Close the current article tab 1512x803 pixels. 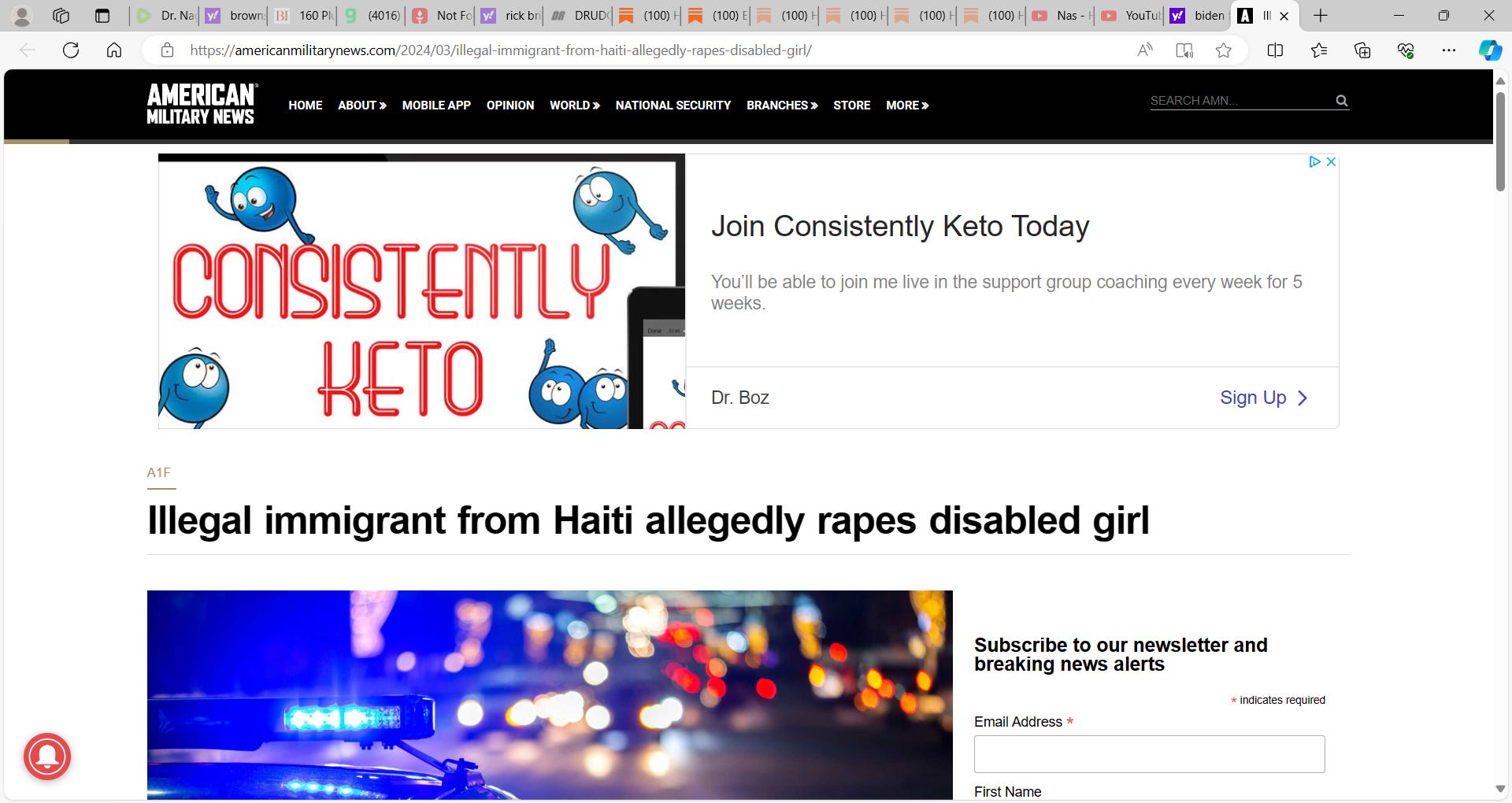(x=1284, y=16)
